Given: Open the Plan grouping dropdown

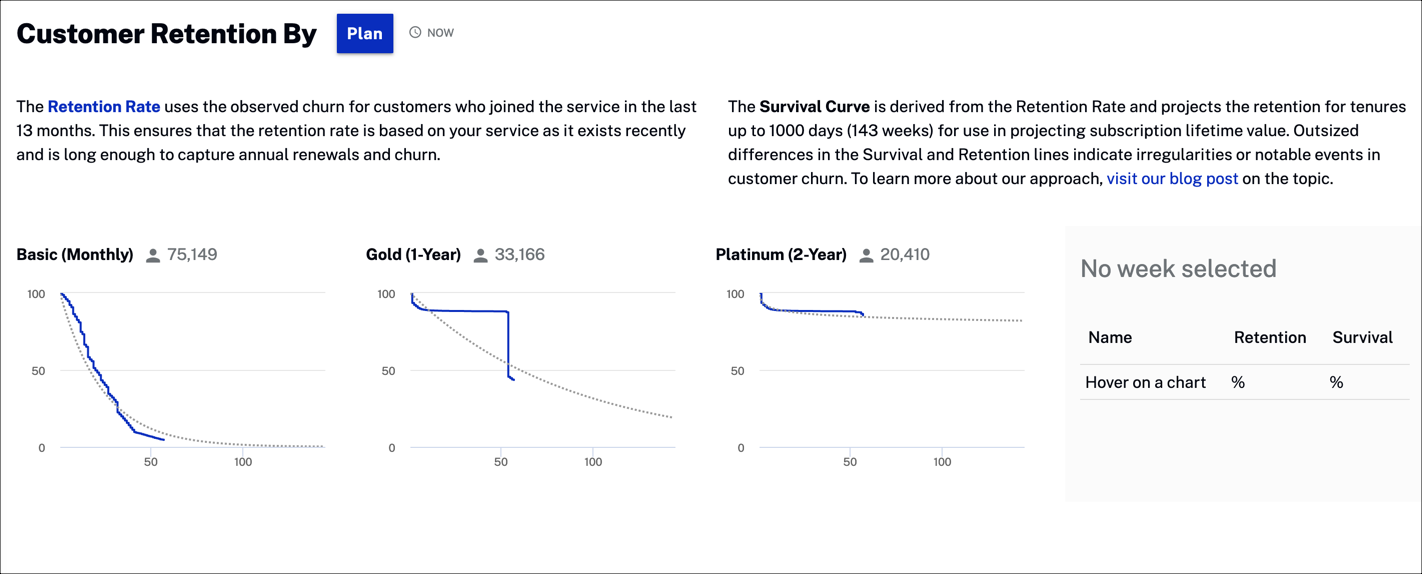Looking at the screenshot, I should [364, 33].
